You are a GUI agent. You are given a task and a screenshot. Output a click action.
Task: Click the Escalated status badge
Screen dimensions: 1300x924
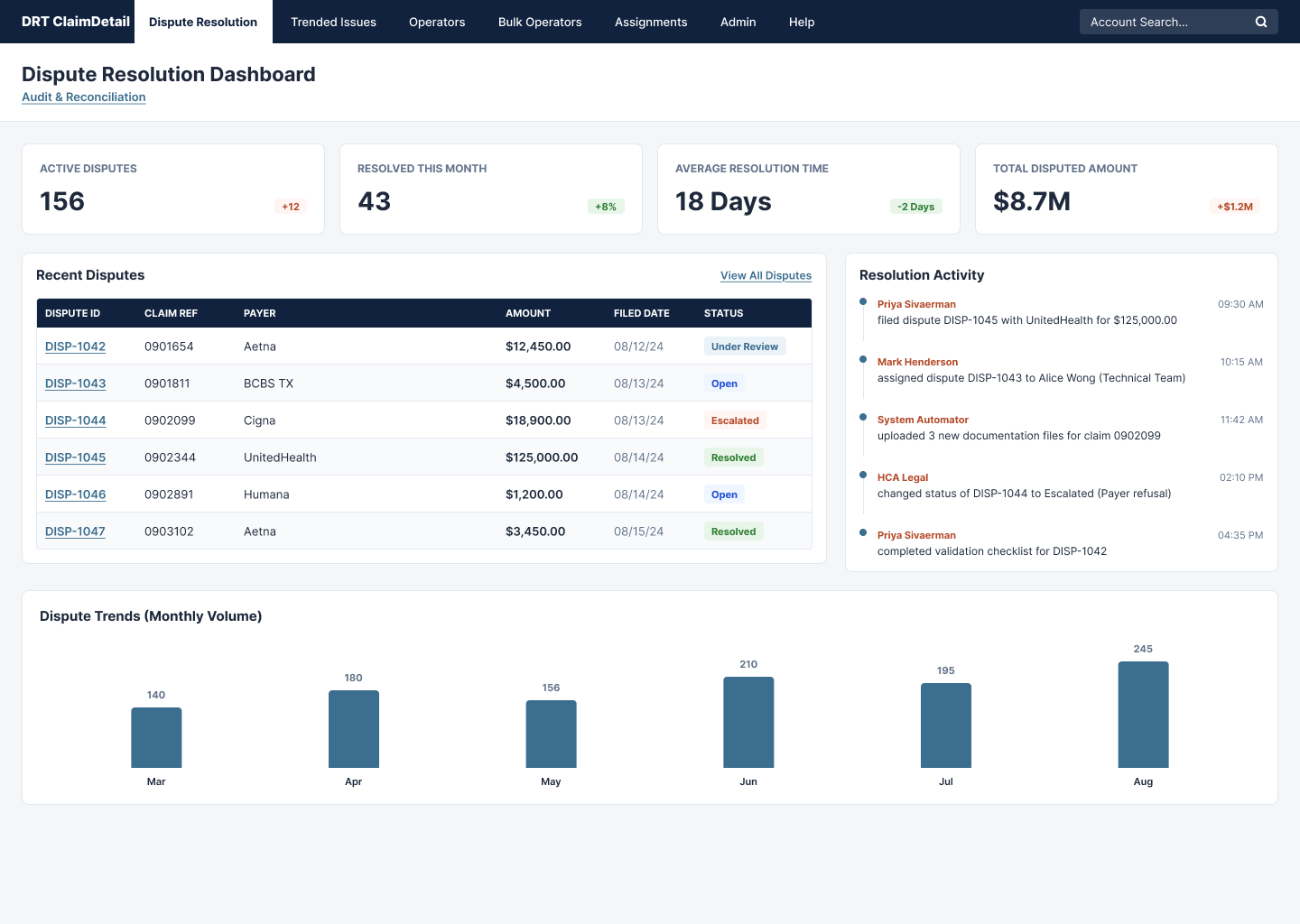click(x=735, y=420)
